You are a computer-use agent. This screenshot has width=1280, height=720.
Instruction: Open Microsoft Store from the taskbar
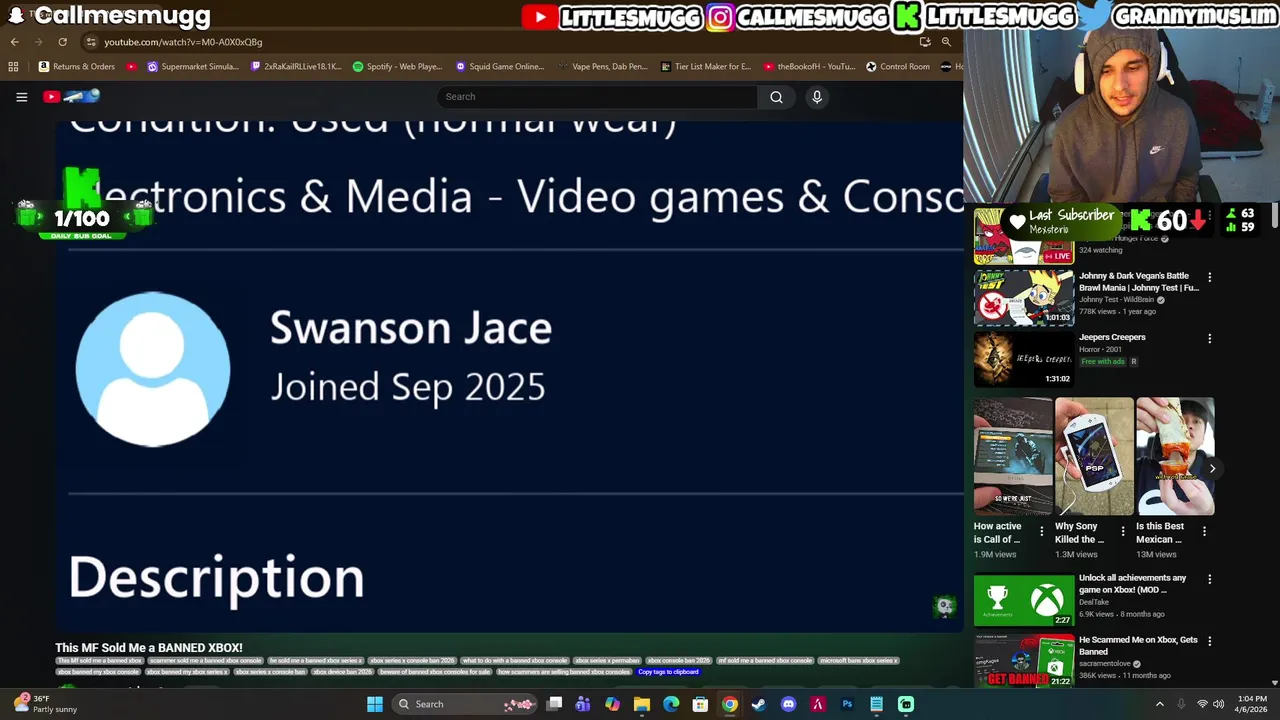tap(700, 704)
